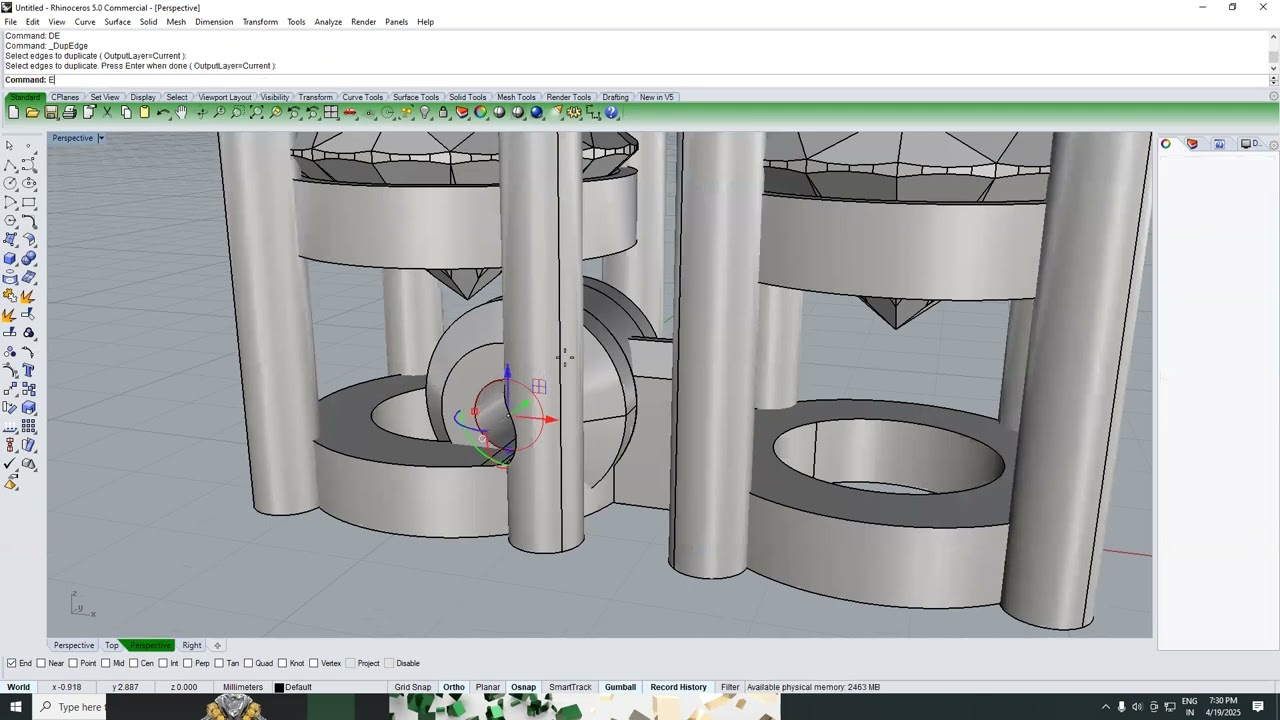Check the Disable osnap checkbox

pyautogui.click(x=389, y=663)
